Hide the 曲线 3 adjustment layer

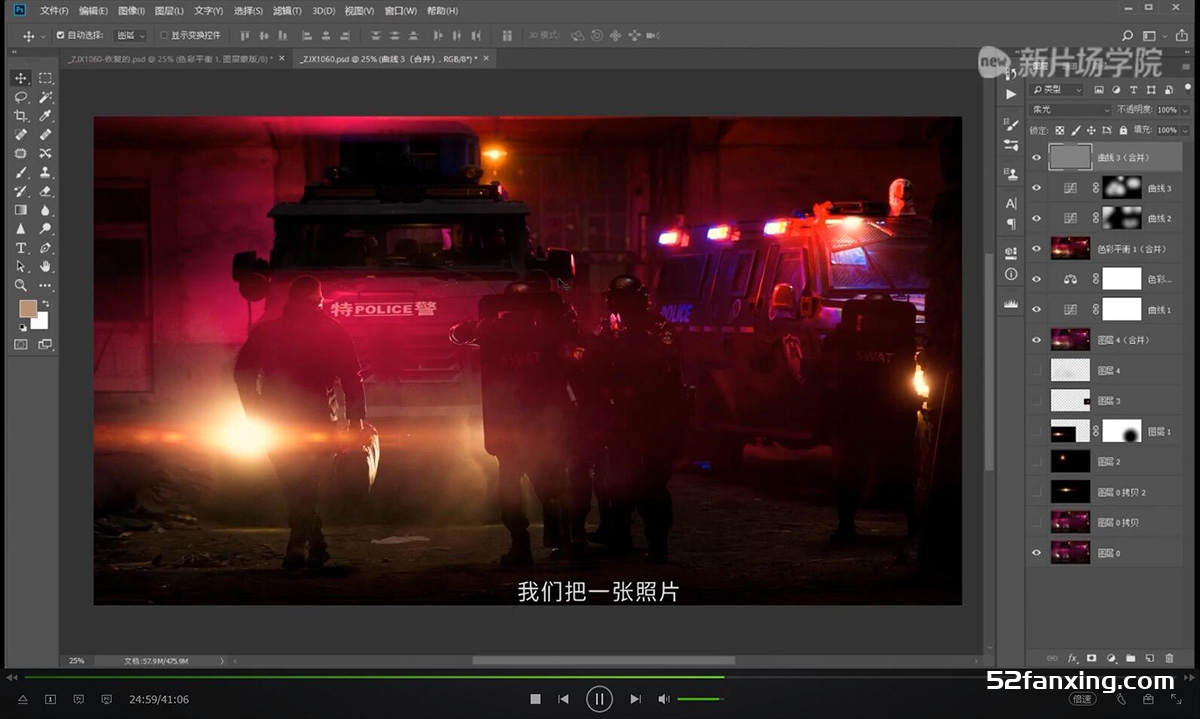(x=1036, y=188)
